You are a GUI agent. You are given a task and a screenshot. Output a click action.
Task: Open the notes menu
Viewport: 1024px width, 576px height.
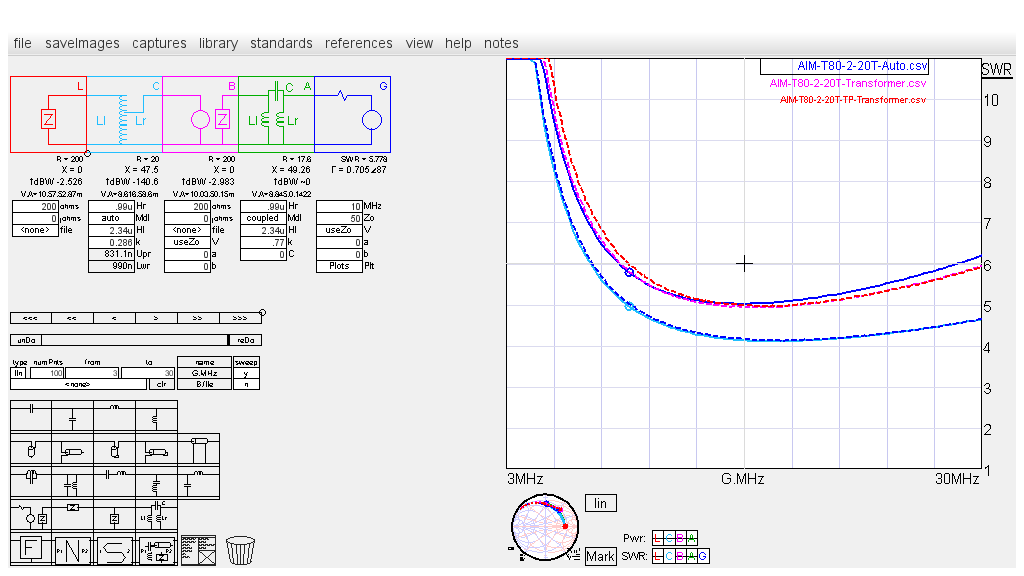pos(501,43)
